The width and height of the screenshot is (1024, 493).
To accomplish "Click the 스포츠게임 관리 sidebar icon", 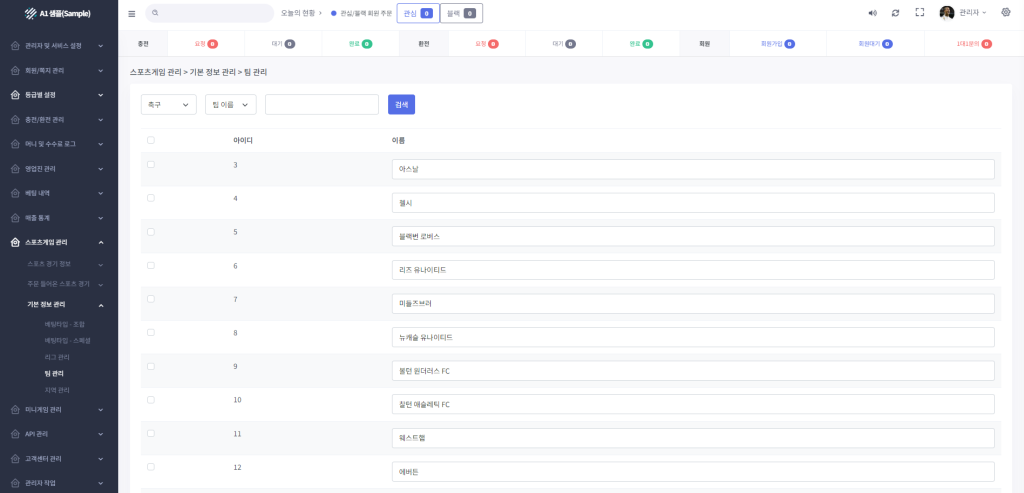I will pyautogui.click(x=15, y=242).
